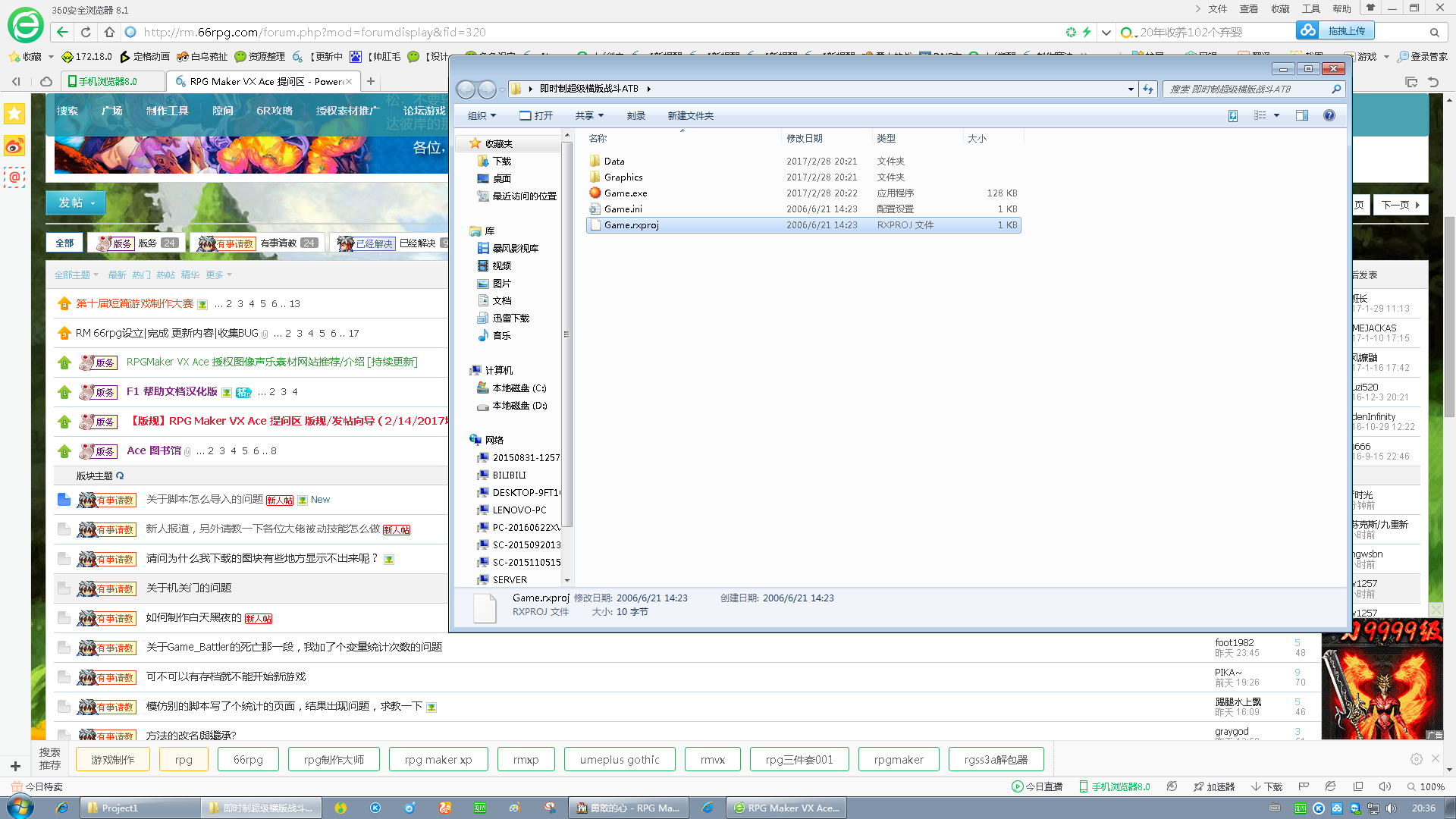Screen dimensions: 1456x819
Task: Click Explorer refresh button beside address bar
Action: point(1148,89)
